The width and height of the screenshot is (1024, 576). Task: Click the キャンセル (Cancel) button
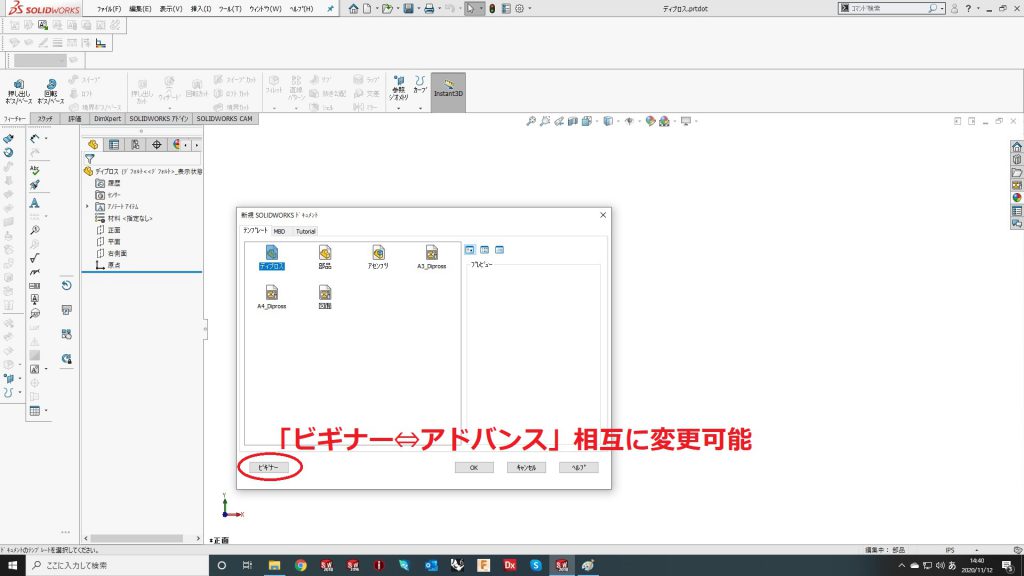pos(526,468)
